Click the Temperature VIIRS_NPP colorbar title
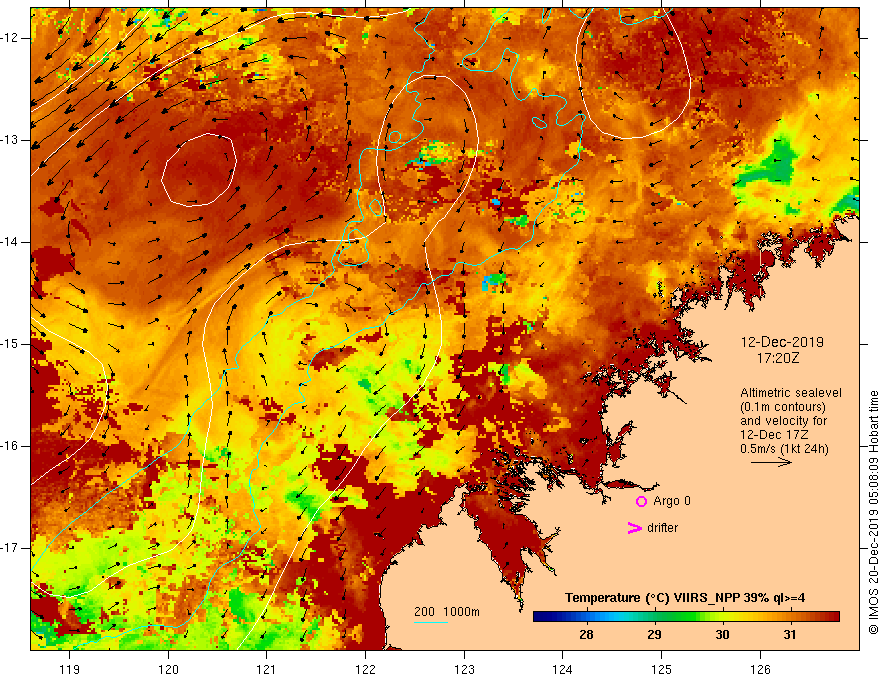880x680 pixels. [x=685, y=598]
